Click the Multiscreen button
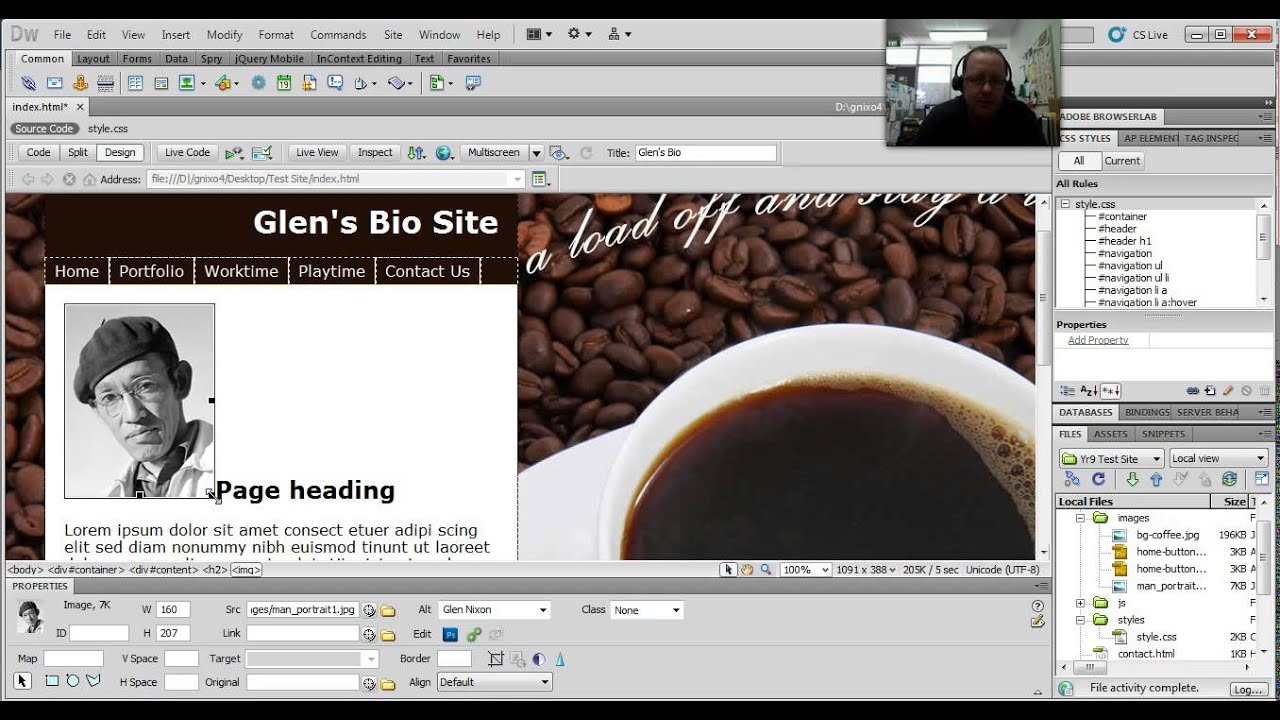 (x=493, y=153)
